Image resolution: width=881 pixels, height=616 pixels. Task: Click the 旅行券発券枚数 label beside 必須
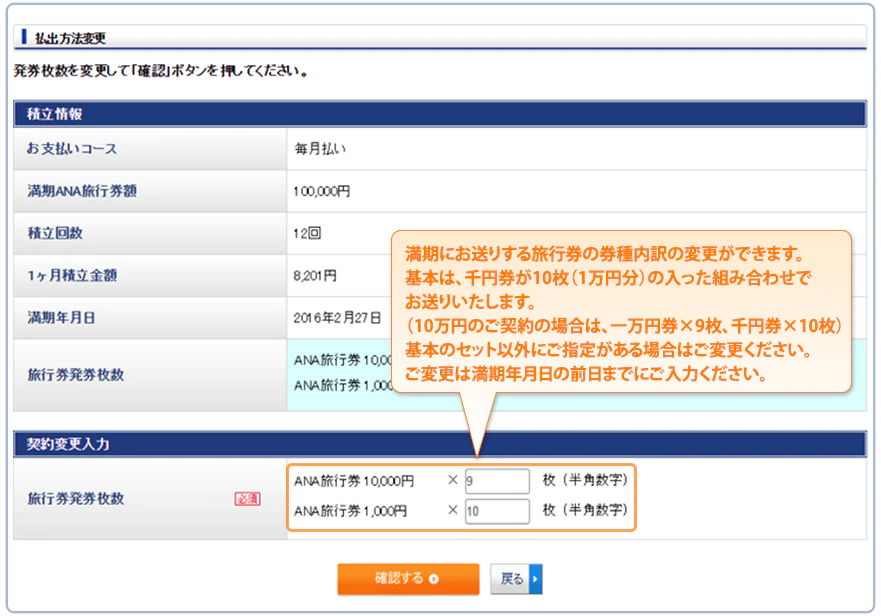click(x=76, y=499)
